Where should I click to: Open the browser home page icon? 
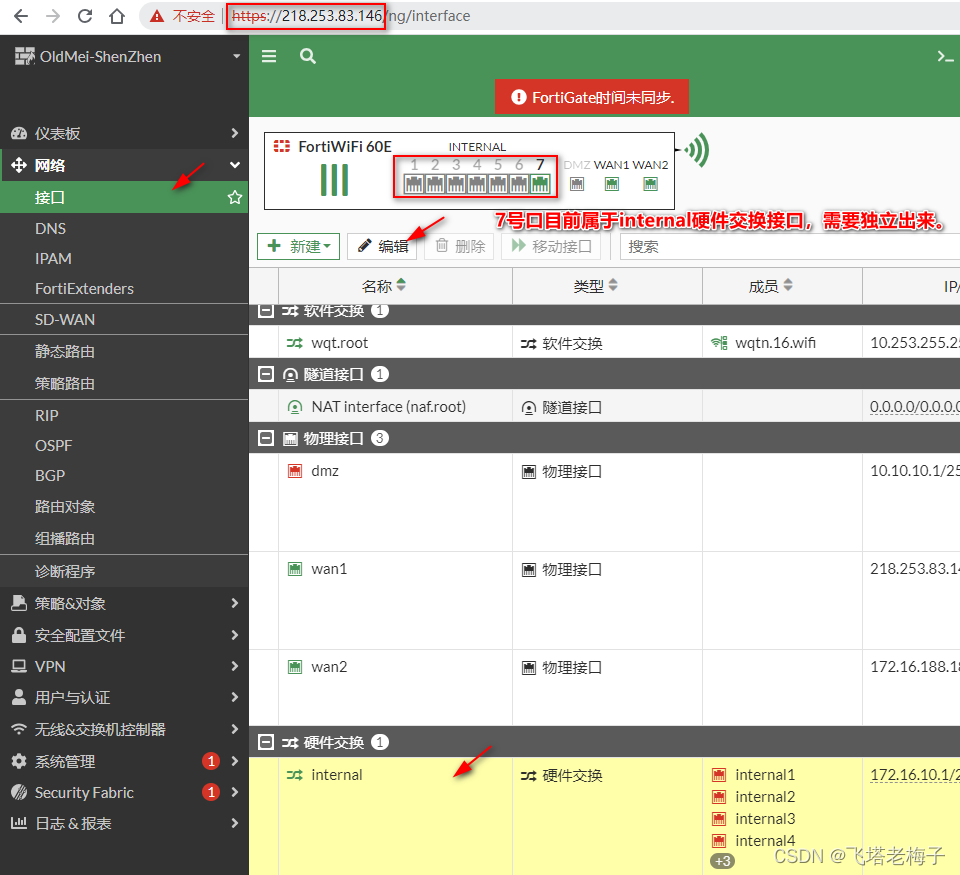(117, 16)
